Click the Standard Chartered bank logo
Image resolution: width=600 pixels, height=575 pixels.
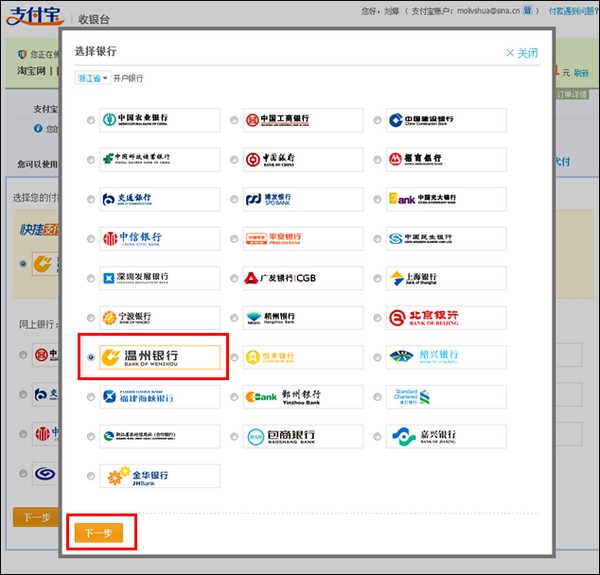click(x=446, y=397)
